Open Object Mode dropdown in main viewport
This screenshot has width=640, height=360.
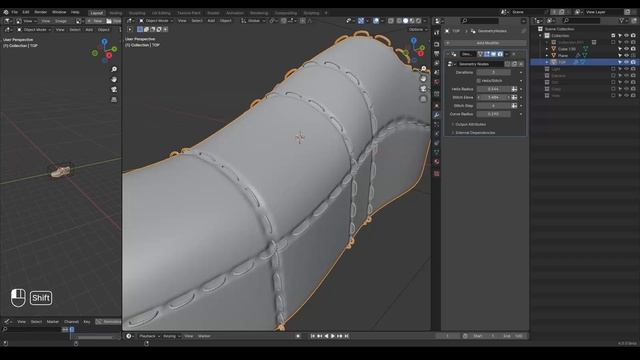(156, 21)
